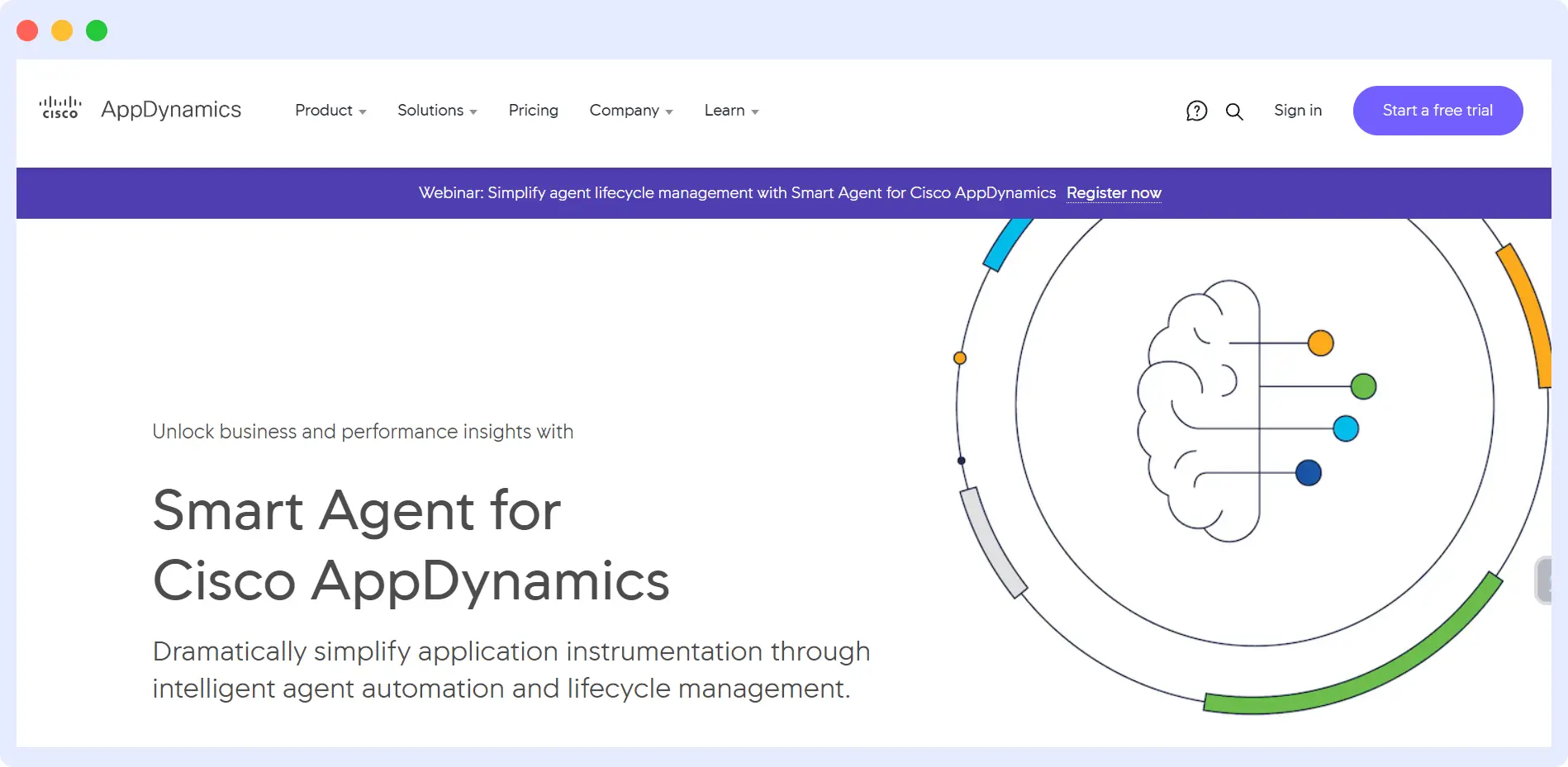Viewport: 1568px width, 767px height.
Task: Click the webinar banner text
Action: click(737, 193)
